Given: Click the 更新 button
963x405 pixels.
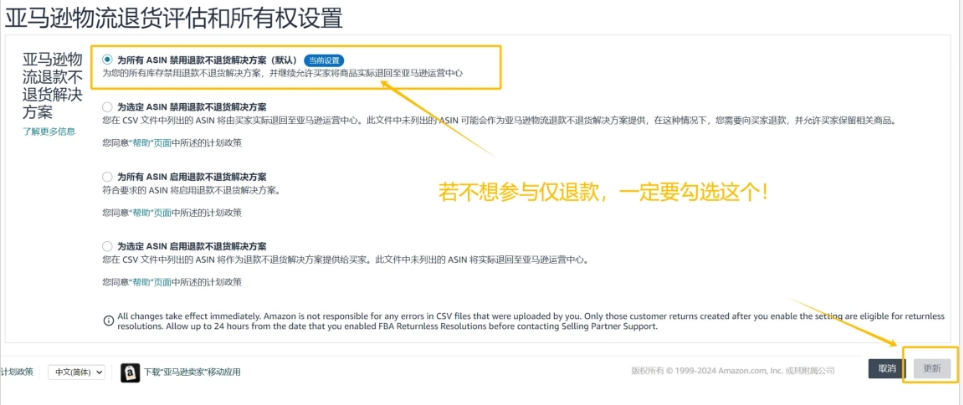Looking at the screenshot, I should click(x=932, y=369).
